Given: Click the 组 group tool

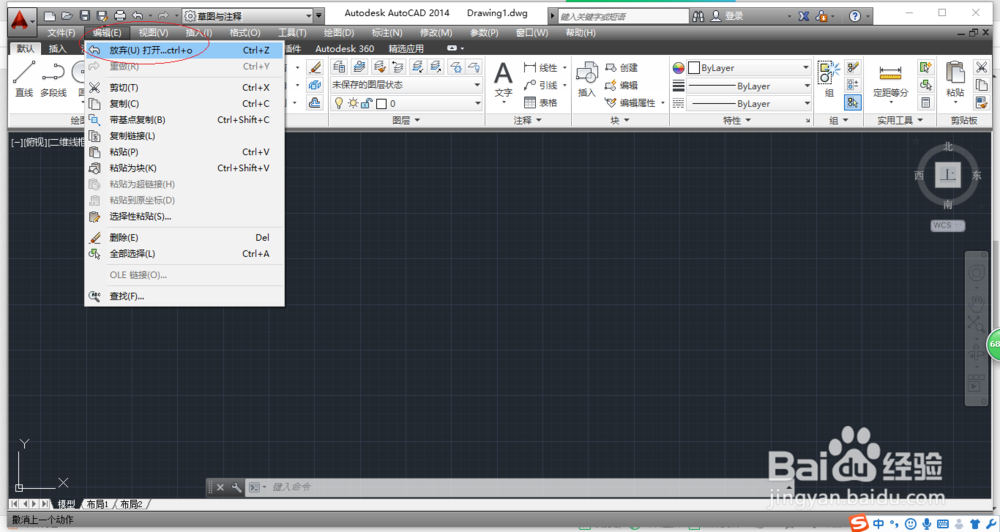Looking at the screenshot, I should tap(829, 80).
